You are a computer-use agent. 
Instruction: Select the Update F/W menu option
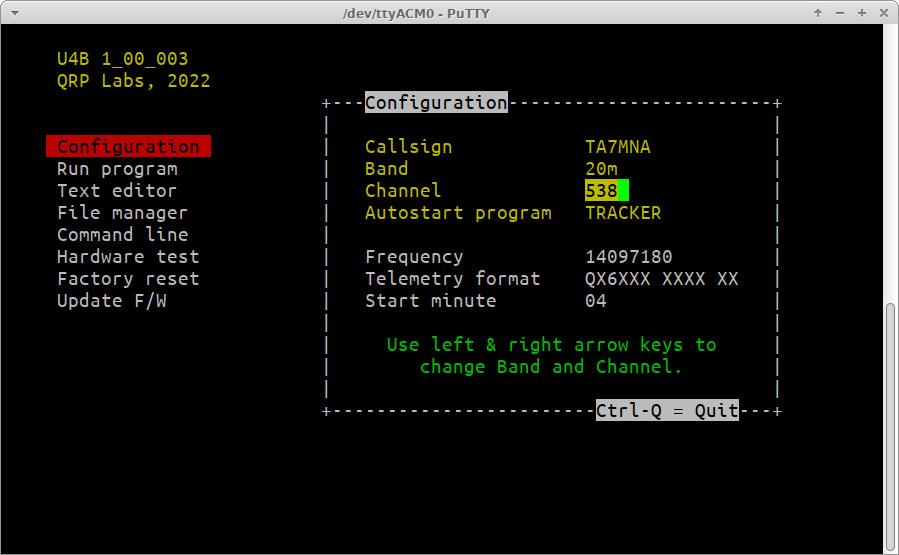tap(111, 301)
